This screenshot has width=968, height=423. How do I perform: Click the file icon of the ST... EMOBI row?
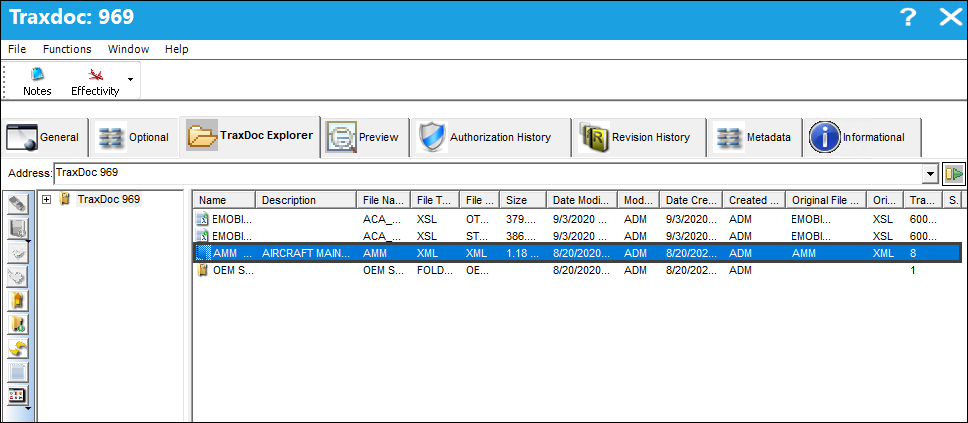coord(202,235)
